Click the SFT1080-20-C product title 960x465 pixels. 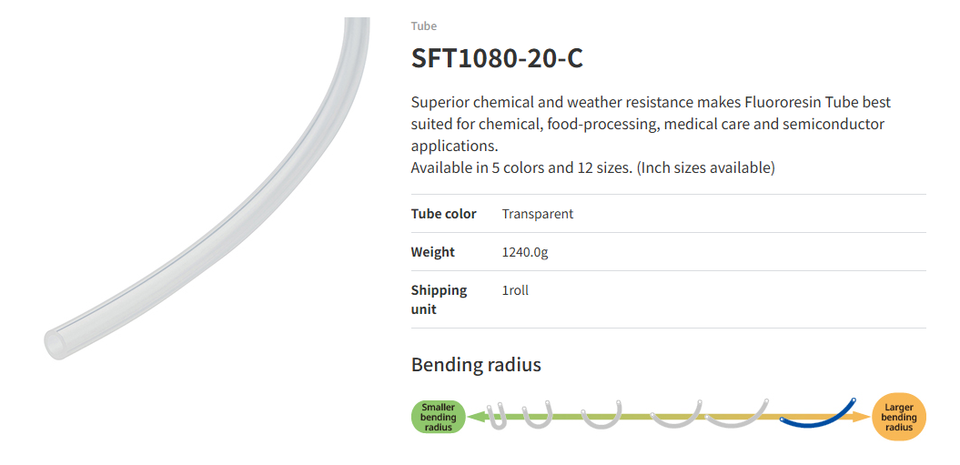[497, 58]
